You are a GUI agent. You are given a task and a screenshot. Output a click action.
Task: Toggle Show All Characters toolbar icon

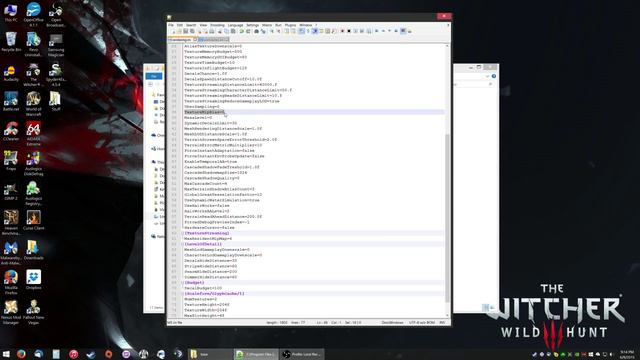[x=308, y=31]
